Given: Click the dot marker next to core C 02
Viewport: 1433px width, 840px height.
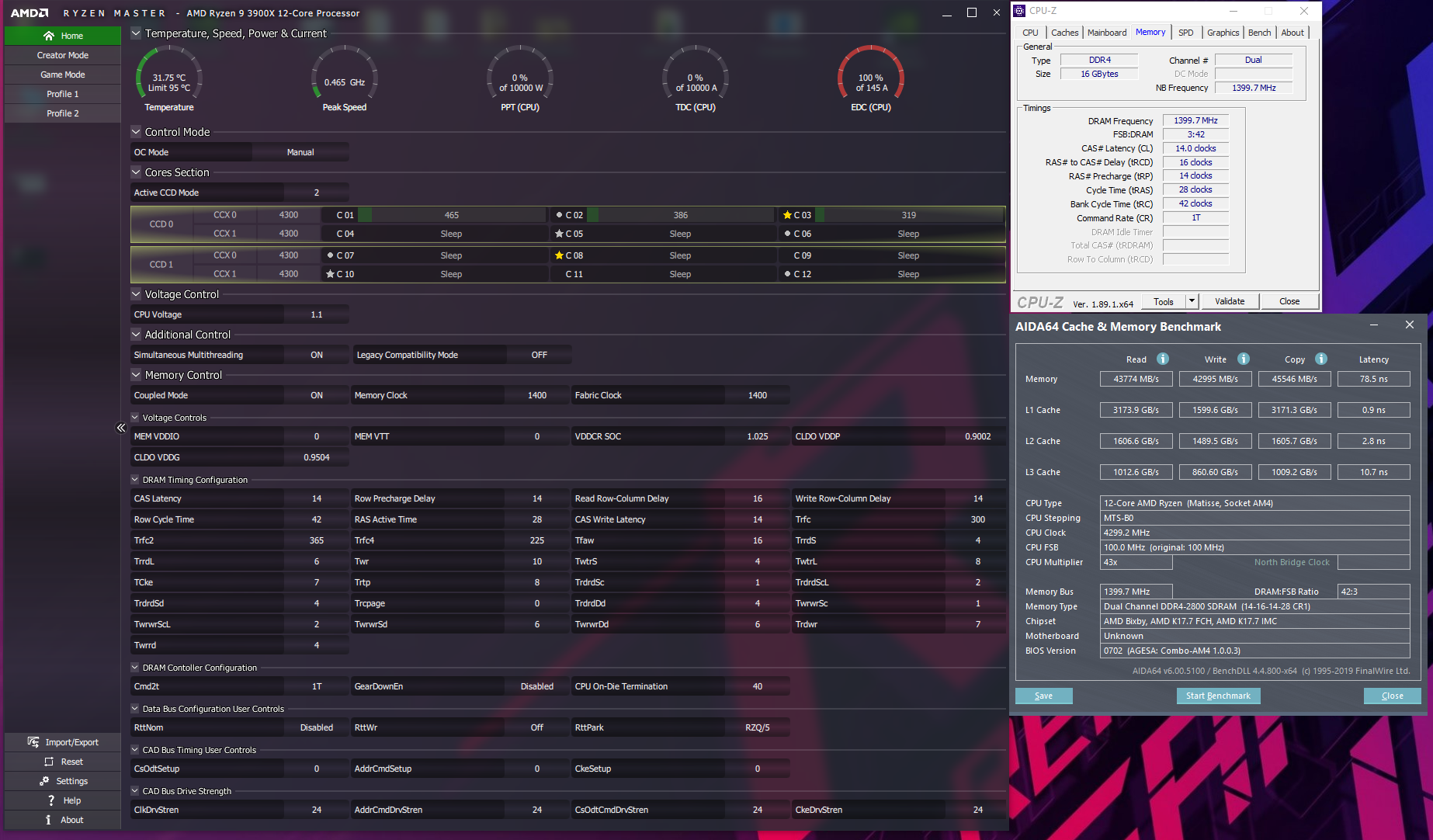Looking at the screenshot, I should click(x=559, y=215).
